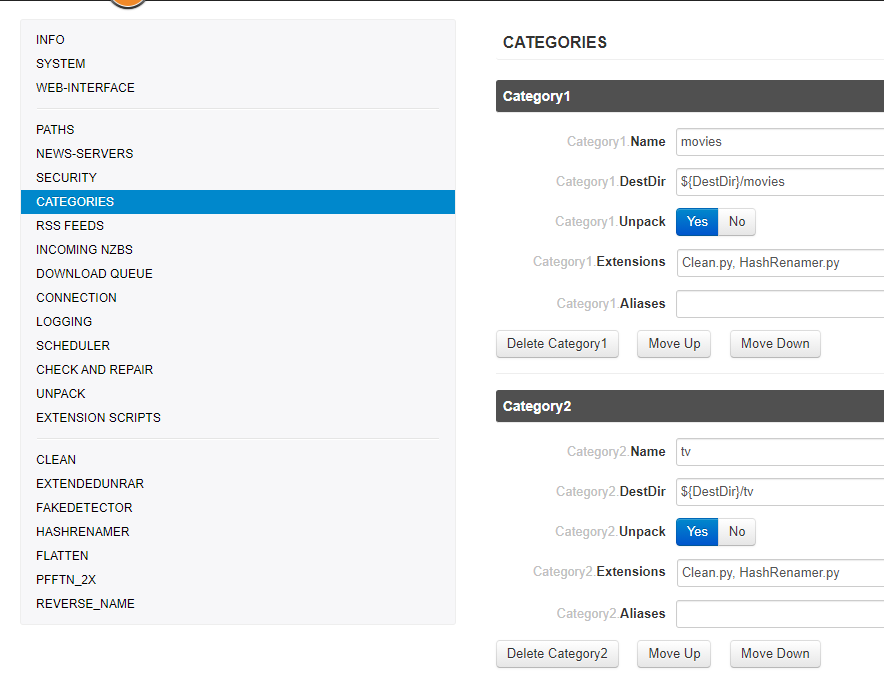This screenshot has width=884, height=683.
Task: Open the PATHS settings section
Action: click(x=55, y=130)
